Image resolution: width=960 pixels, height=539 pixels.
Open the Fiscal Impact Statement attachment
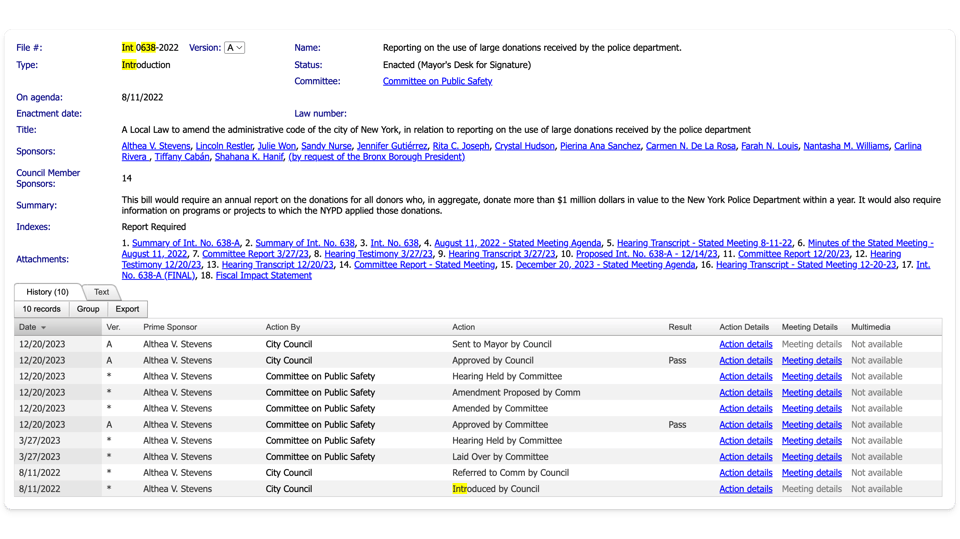point(263,275)
